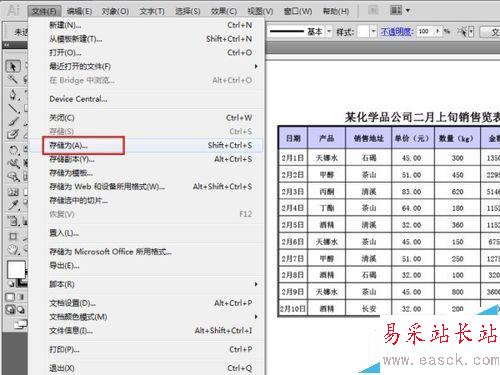Open the arrange documents dropdown arrow

click(408, 11)
